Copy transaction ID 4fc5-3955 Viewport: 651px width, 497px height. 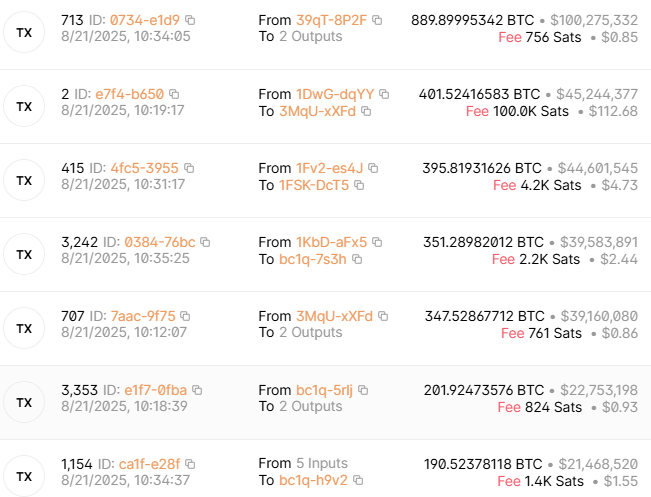click(x=189, y=168)
